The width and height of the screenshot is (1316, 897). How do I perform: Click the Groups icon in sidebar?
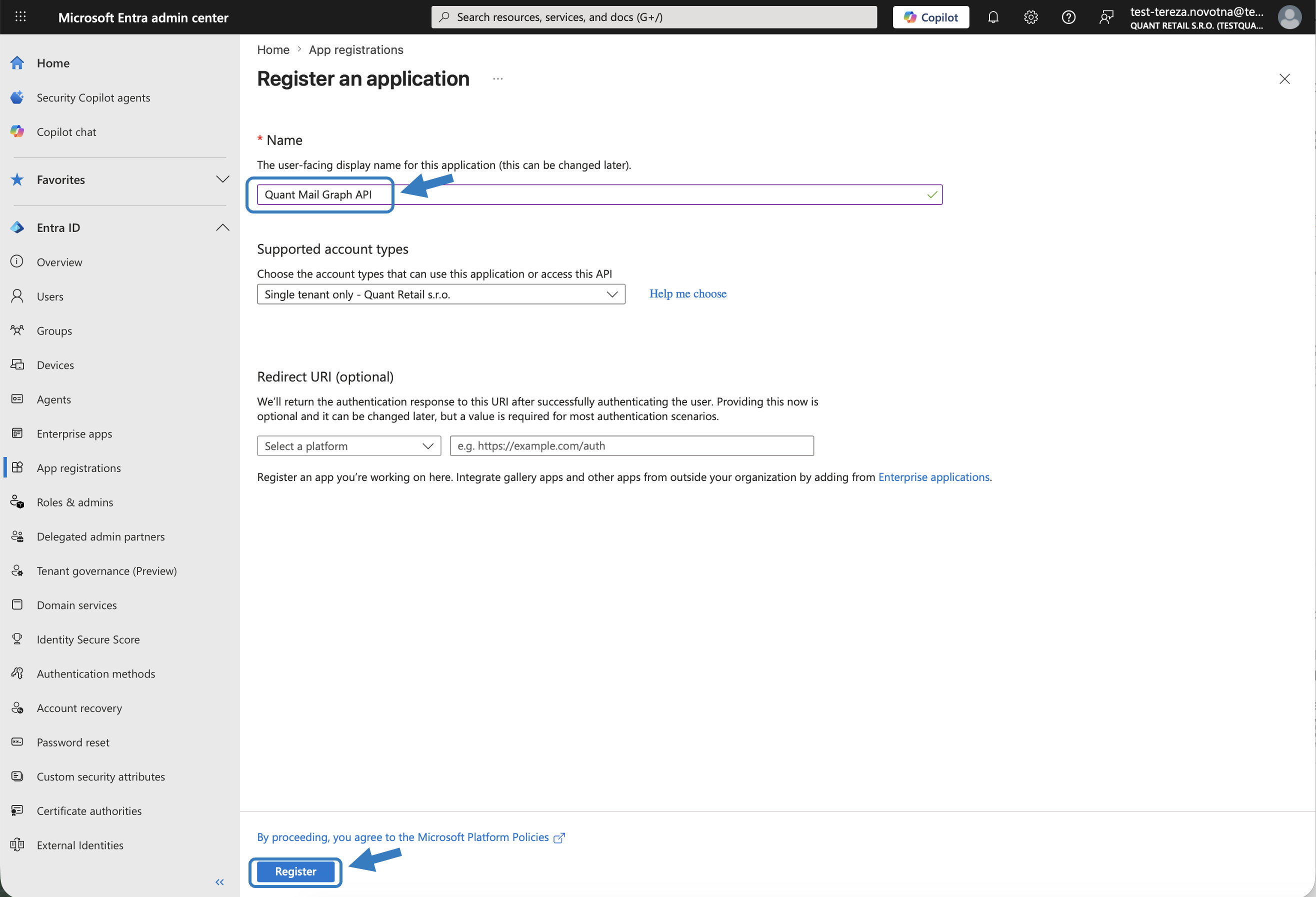[x=17, y=330]
